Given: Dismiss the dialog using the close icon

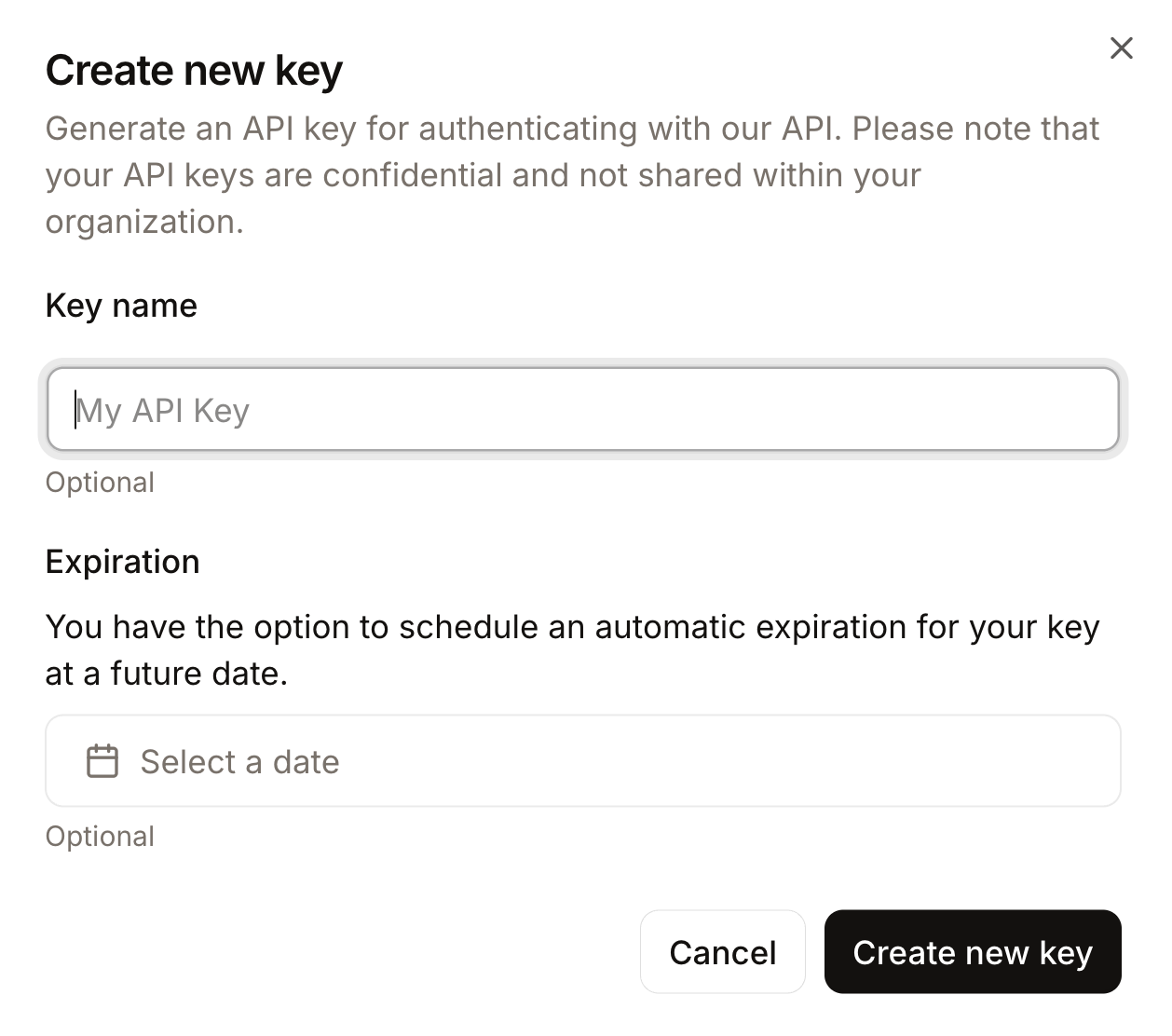Looking at the screenshot, I should (x=1121, y=48).
